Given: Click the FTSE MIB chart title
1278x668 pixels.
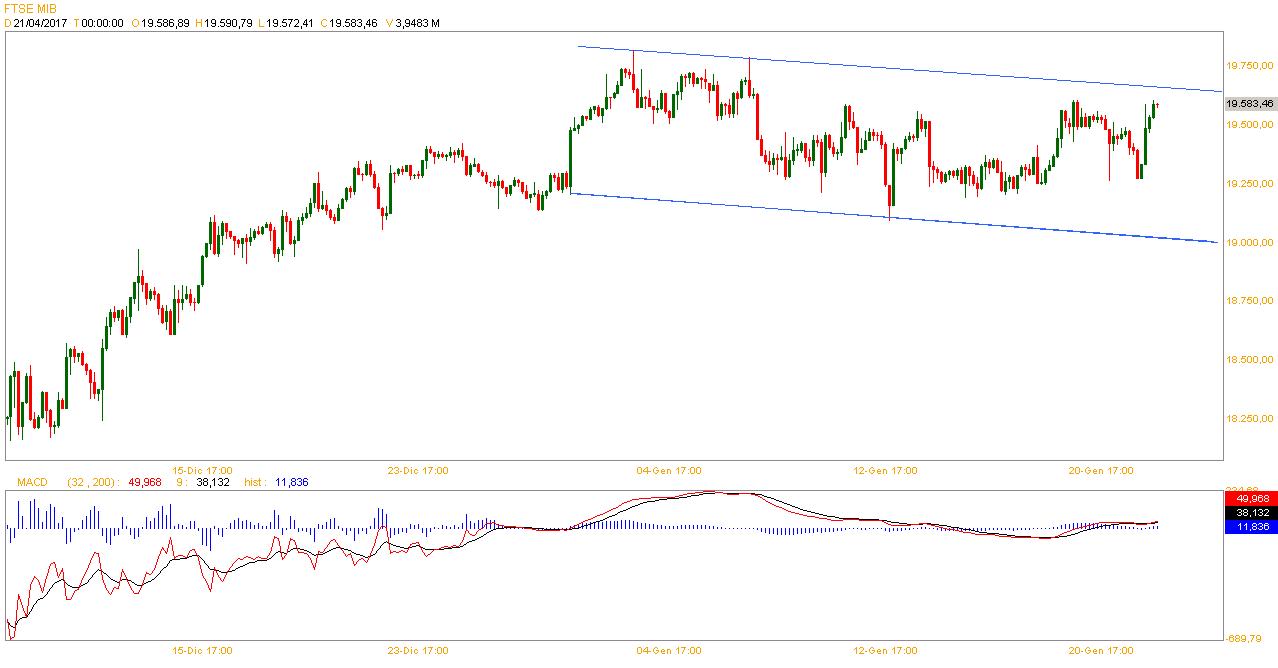Looking at the screenshot, I should (x=30, y=8).
